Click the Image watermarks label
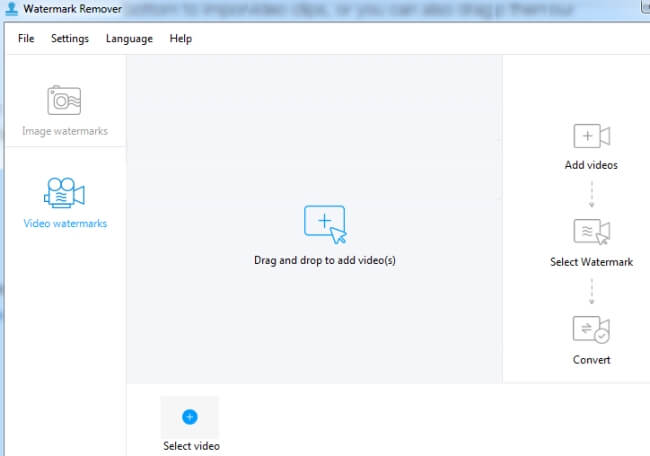The image size is (650, 456). click(65, 131)
